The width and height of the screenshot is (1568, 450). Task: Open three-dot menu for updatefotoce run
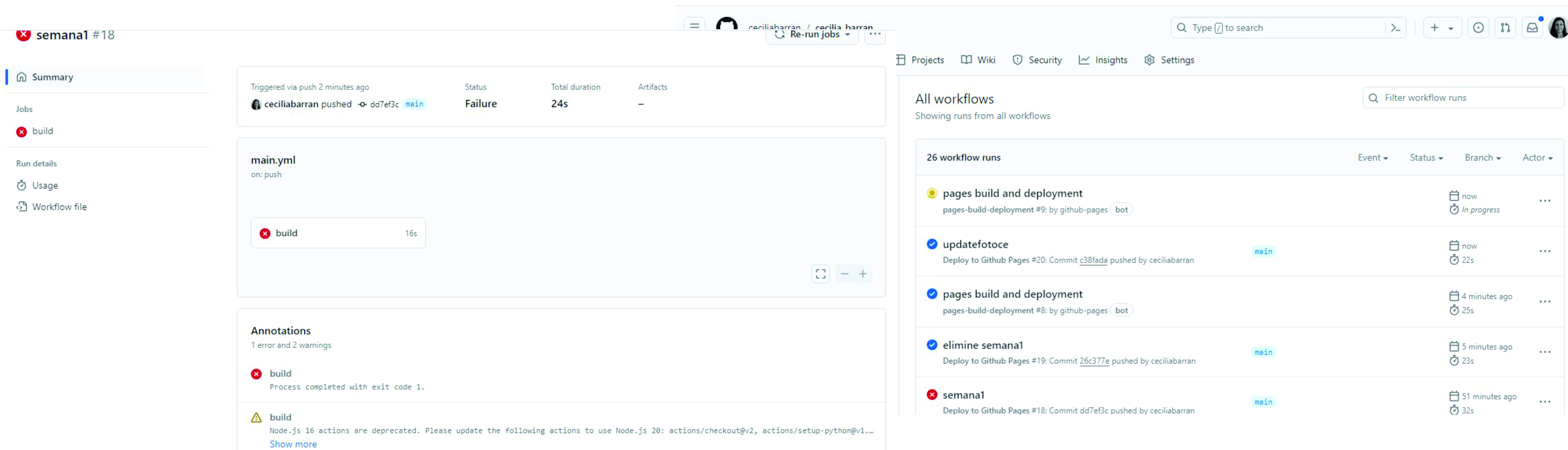click(x=1545, y=252)
